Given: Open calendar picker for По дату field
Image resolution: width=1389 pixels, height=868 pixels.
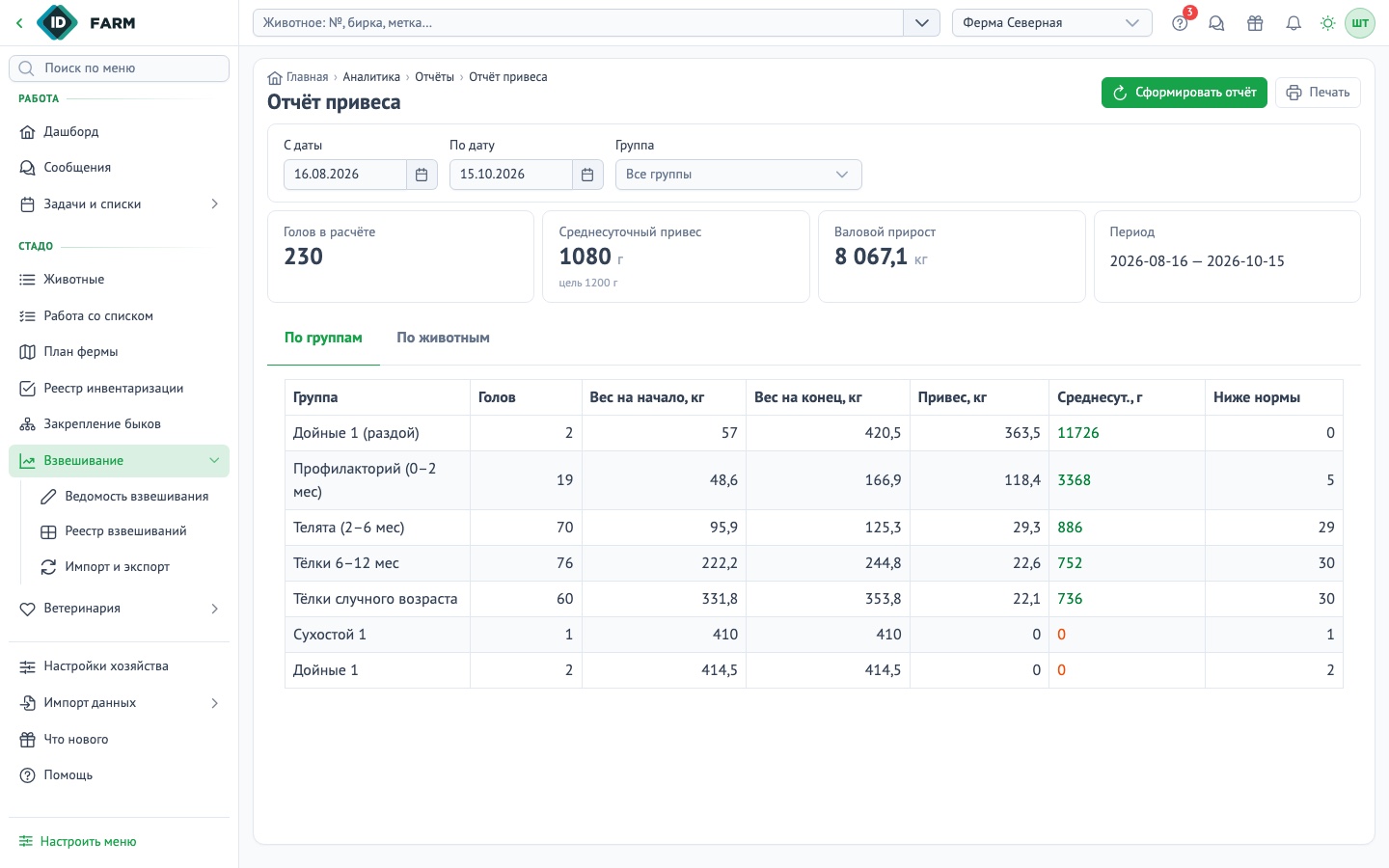Looking at the screenshot, I should (587, 175).
